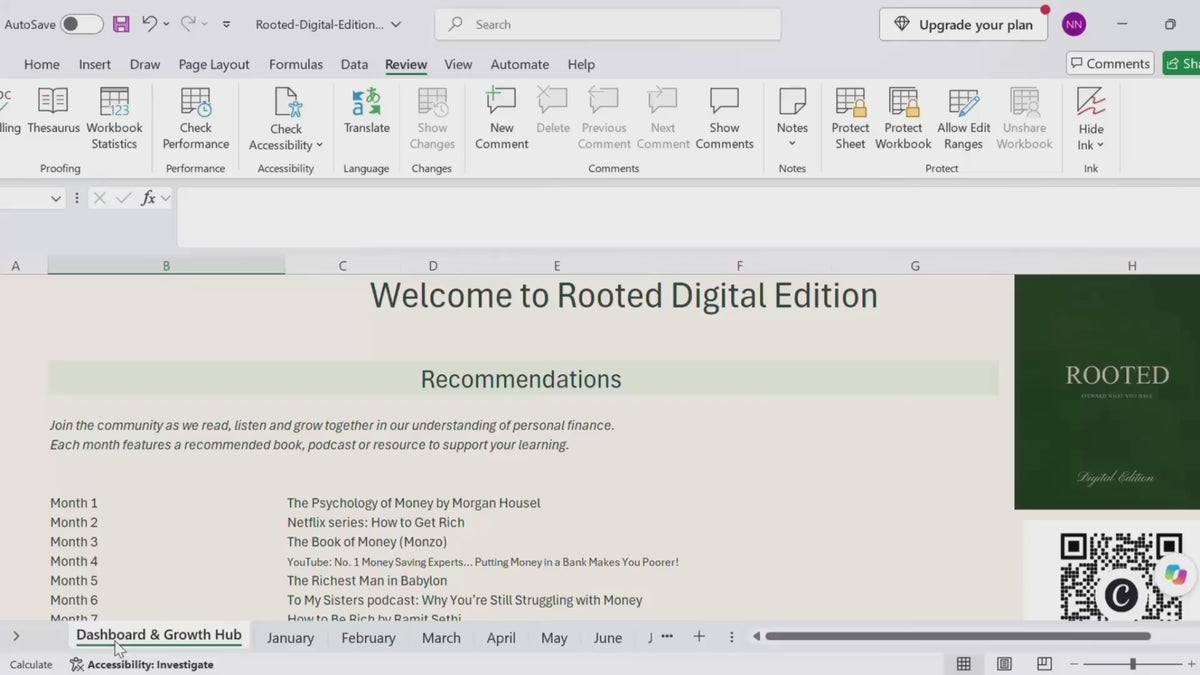The image size is (1200, 675).
Task: Expand the Notes dropdown
Action: pyautogui.click(x=792, y=144)
